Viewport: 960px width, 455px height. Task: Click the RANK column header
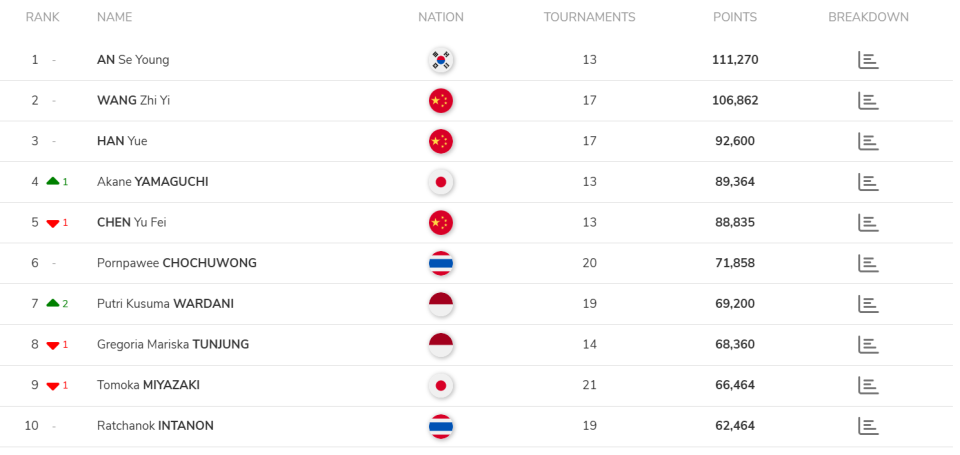[42, 17]
